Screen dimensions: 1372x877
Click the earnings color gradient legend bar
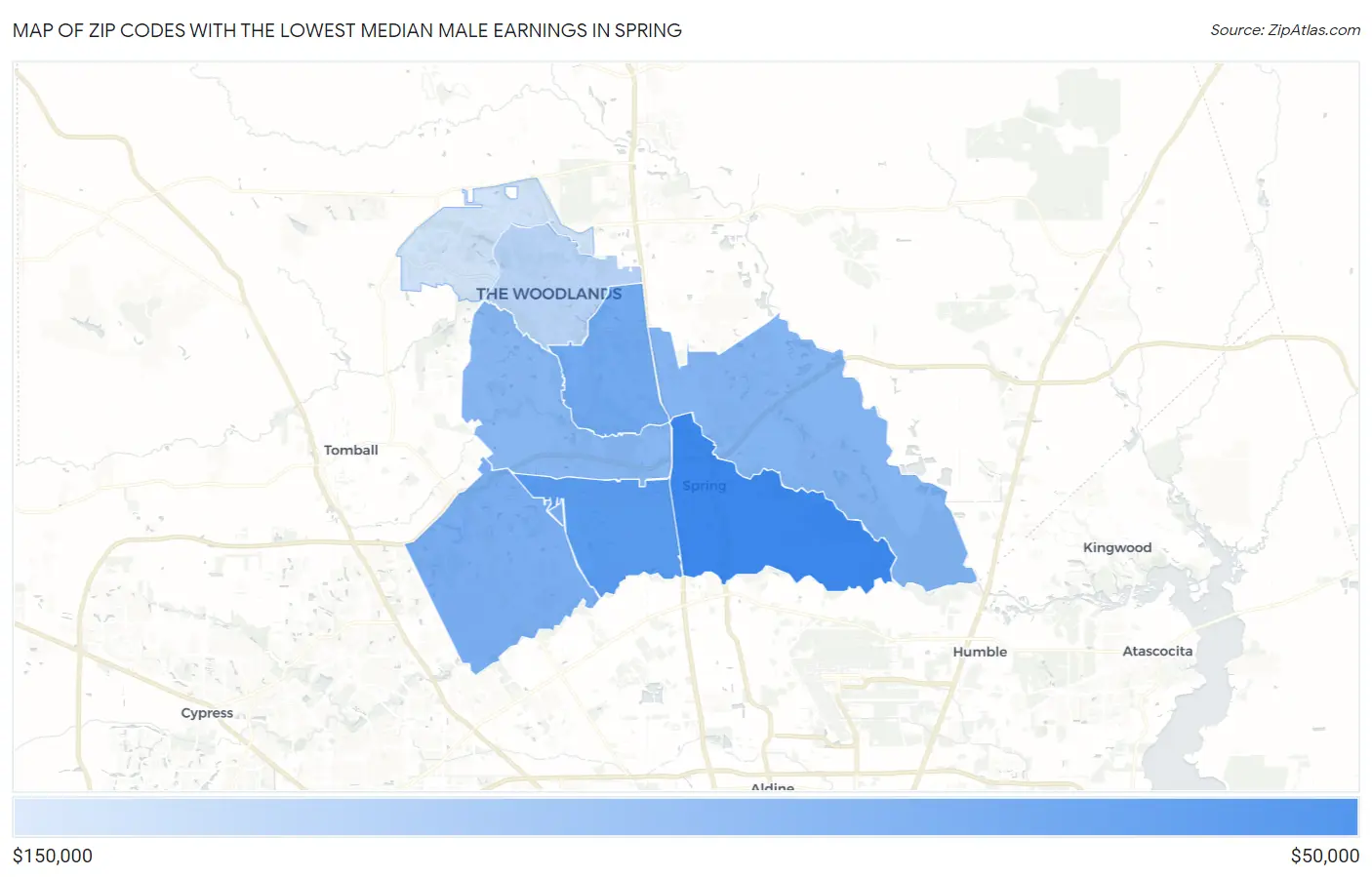[685, 817]
